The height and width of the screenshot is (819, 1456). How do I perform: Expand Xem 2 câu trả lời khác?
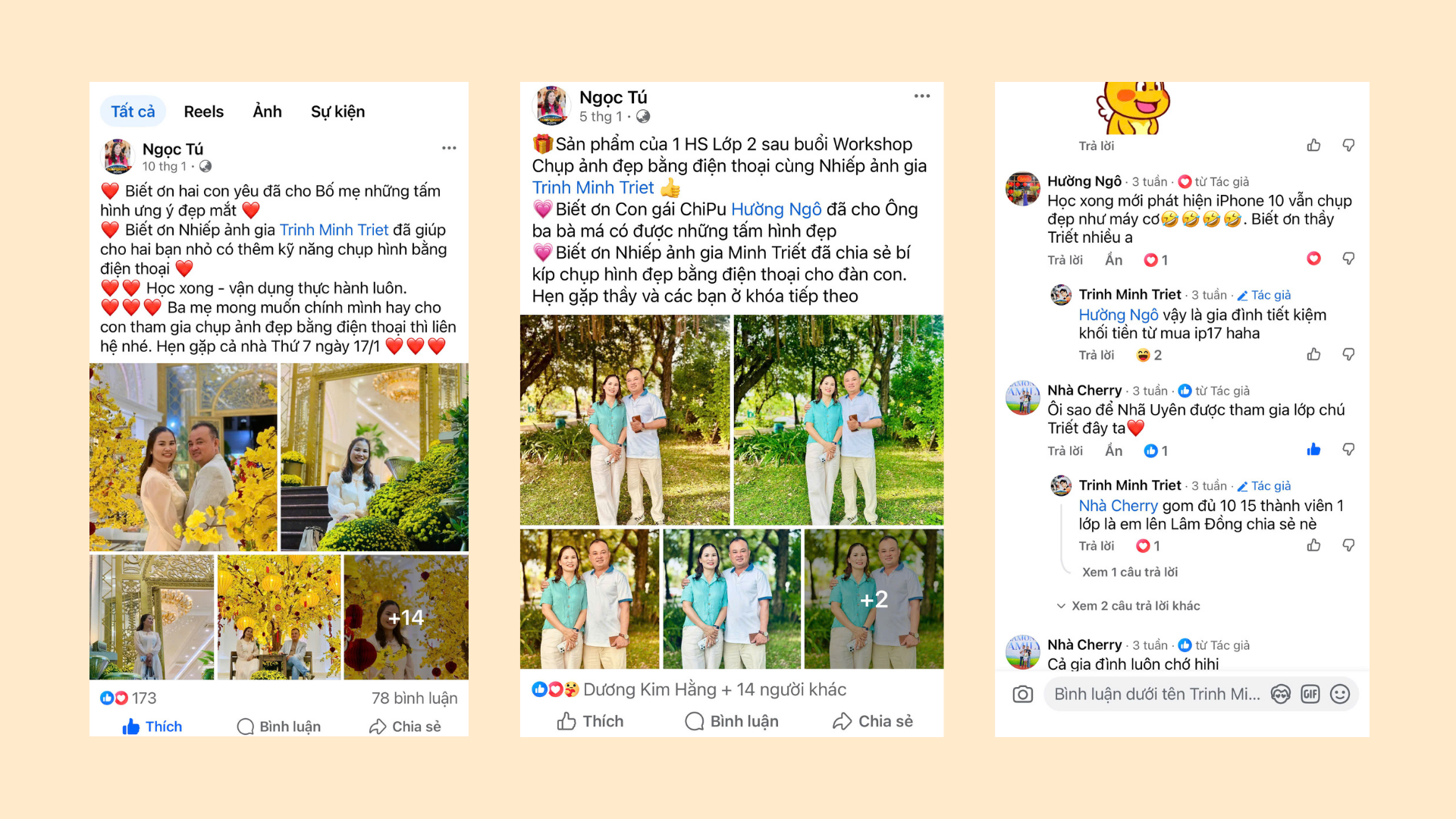tap(1128, 606)
